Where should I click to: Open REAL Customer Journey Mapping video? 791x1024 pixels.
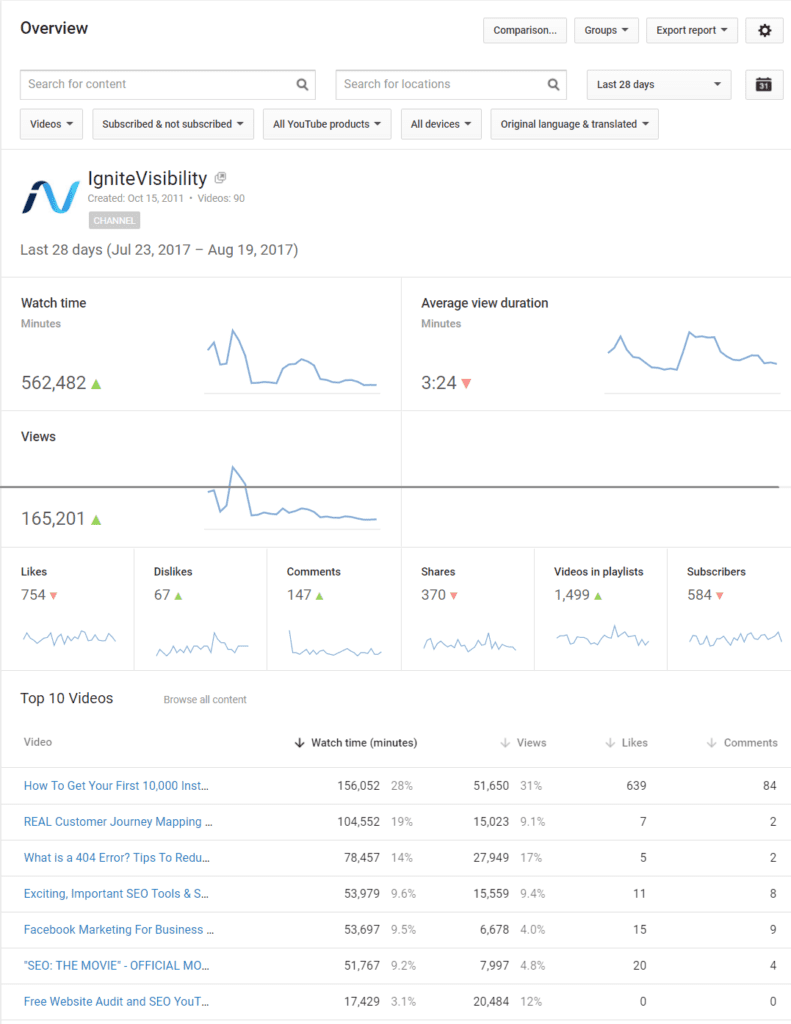(118, 822)
